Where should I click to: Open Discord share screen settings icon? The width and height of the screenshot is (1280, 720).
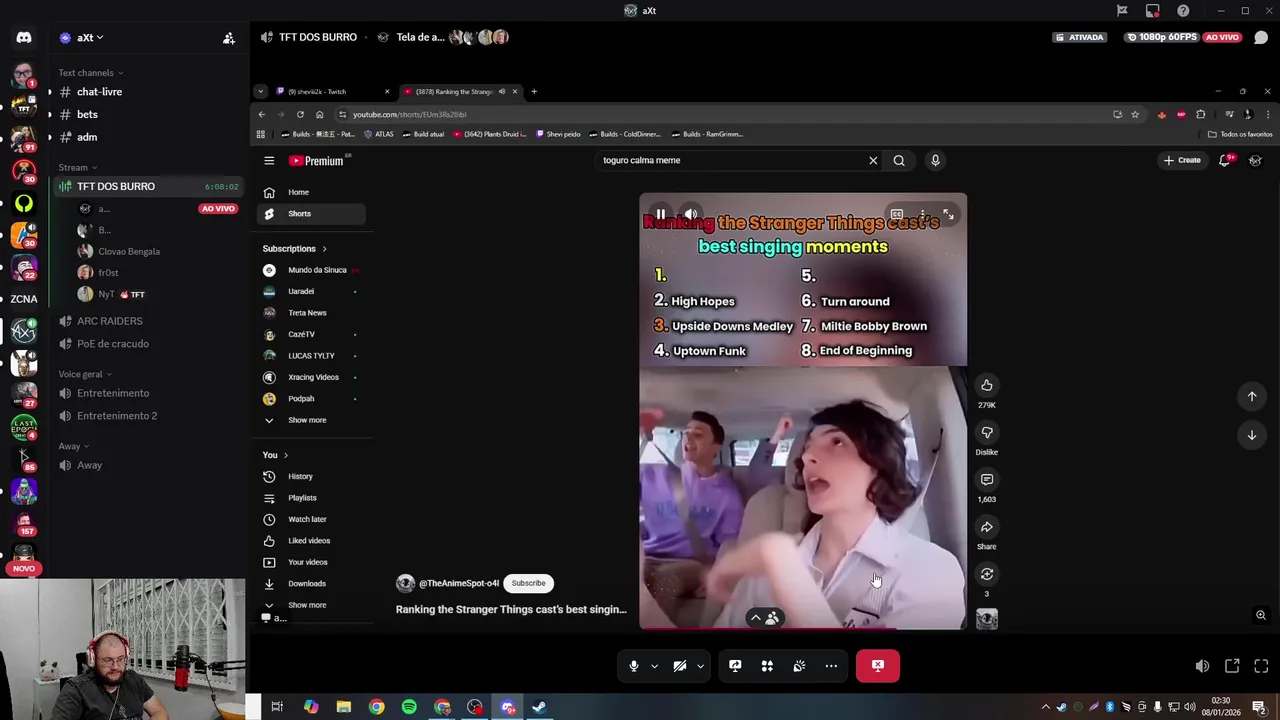[x=735, y=666]
